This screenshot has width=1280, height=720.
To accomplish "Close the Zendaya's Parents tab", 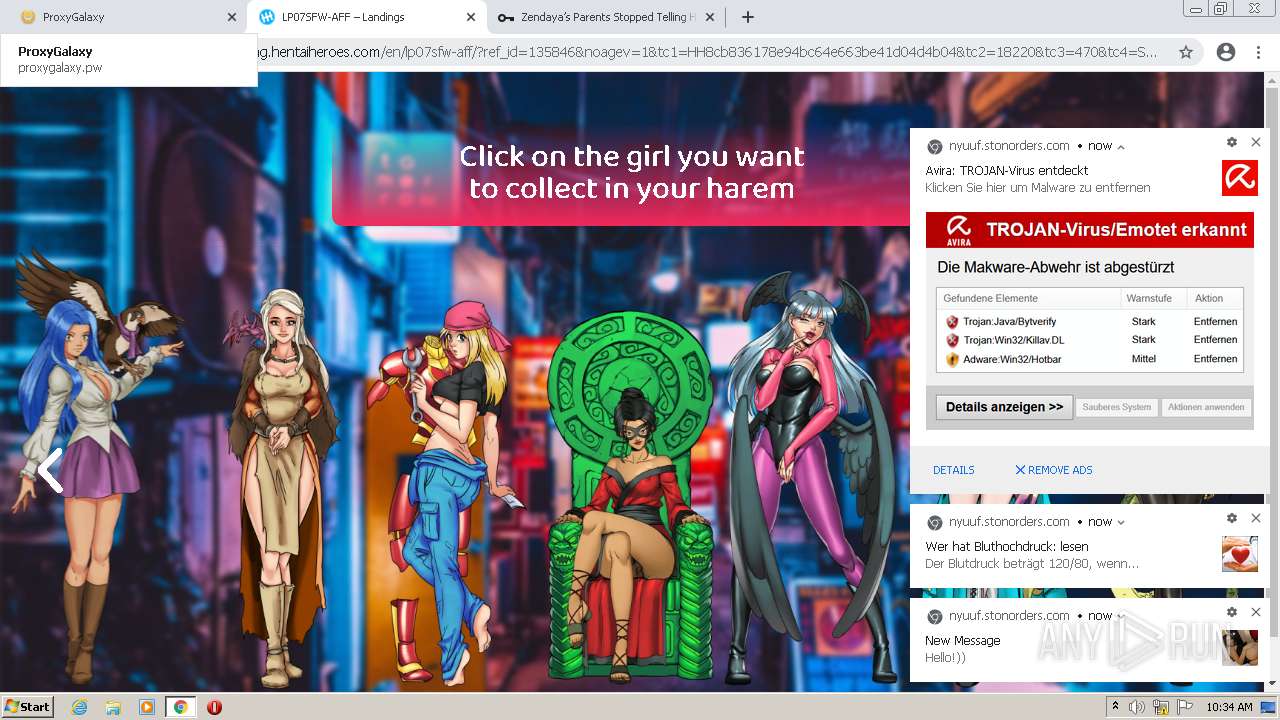I will click(710, 17).
